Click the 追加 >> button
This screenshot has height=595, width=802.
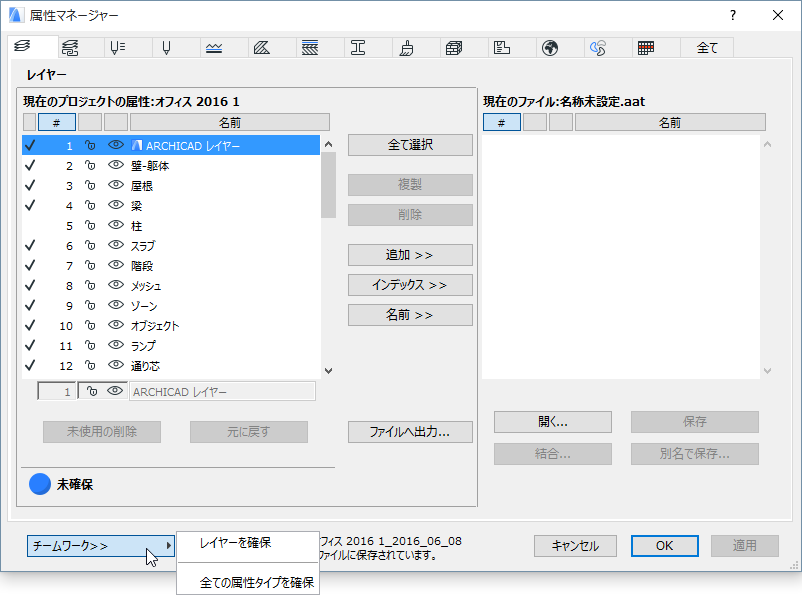tap(410, 255)
